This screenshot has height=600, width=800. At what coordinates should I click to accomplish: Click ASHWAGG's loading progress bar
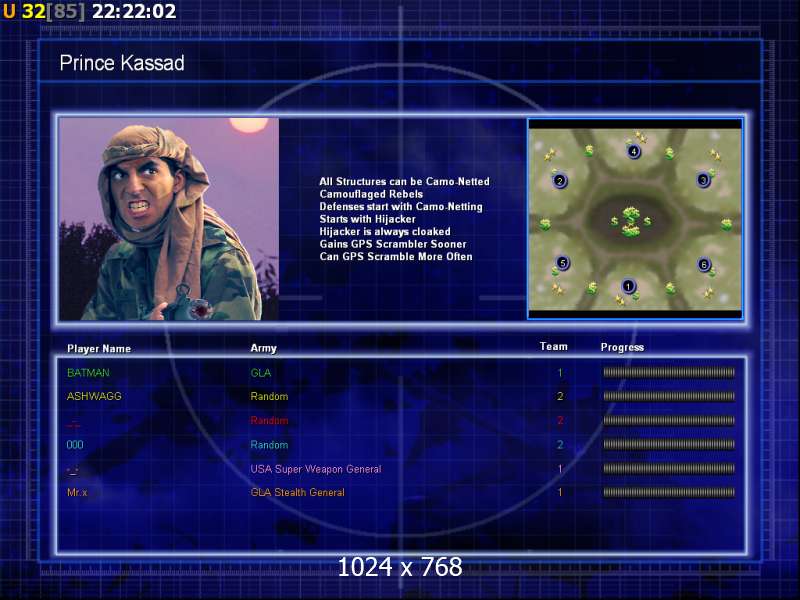[x=669, y=396]
